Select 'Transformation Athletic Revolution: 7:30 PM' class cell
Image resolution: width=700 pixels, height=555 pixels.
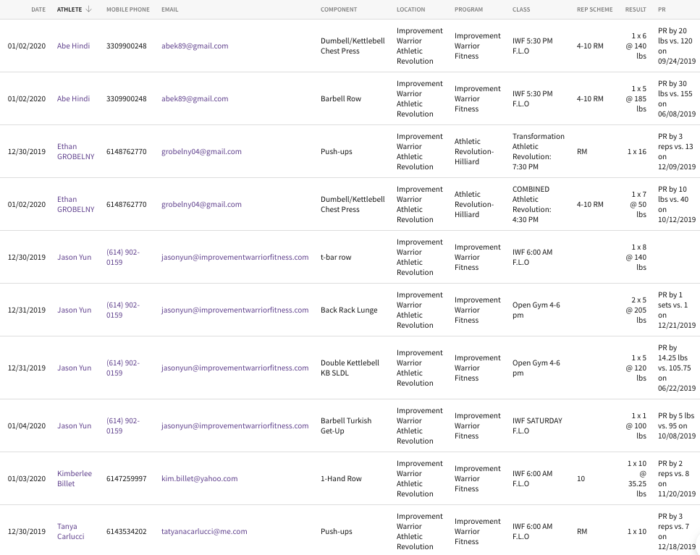(538, 151)
